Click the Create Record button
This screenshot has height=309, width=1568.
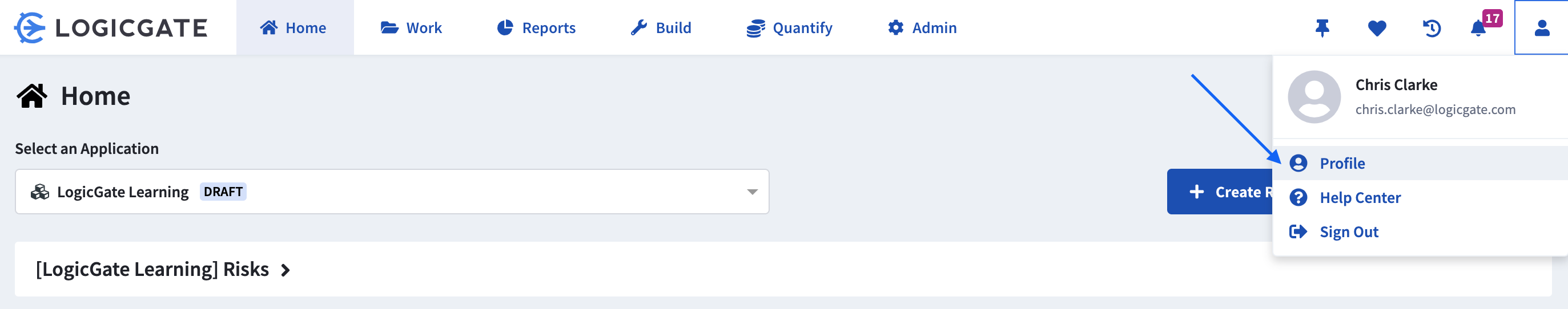coord(1220,192)
